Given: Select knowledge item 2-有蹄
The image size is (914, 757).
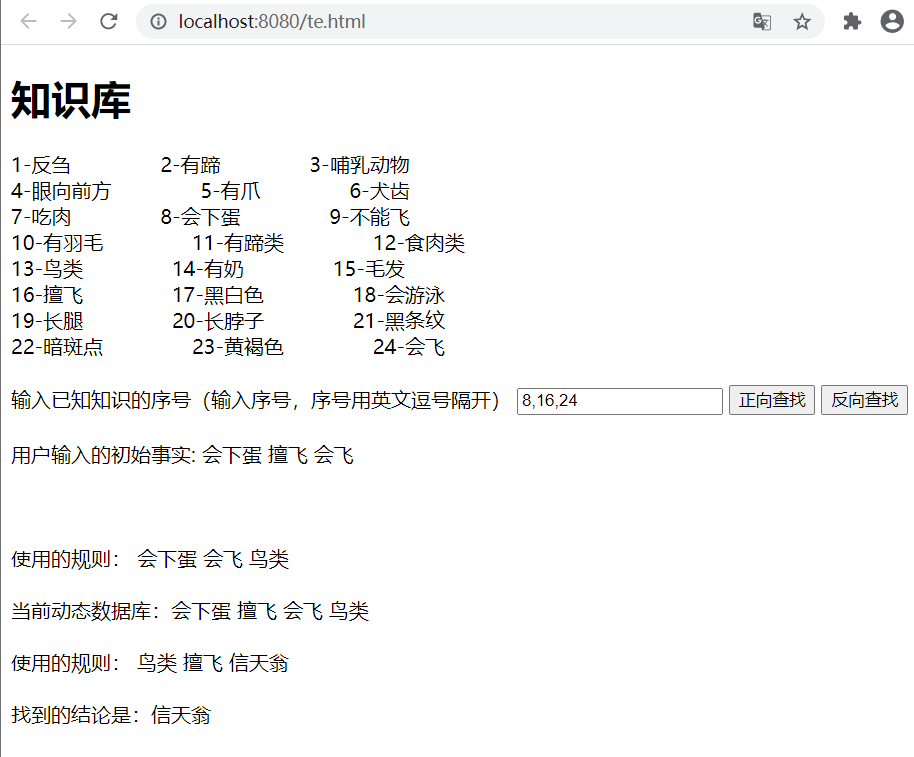Looking at the screenshot, I should pos(191,165).
